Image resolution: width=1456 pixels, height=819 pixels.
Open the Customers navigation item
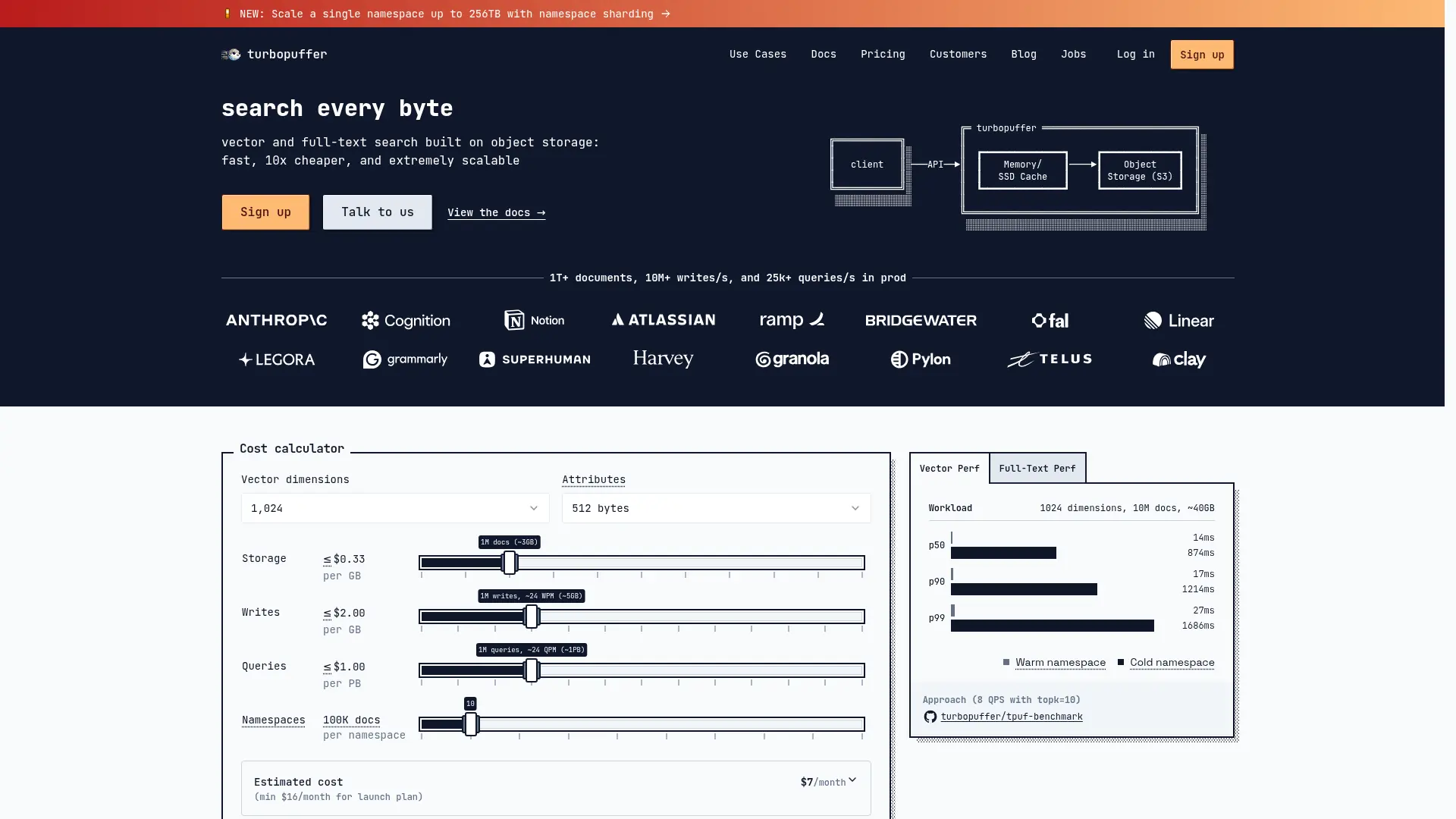pyautogui.click(x=958, y=55)
